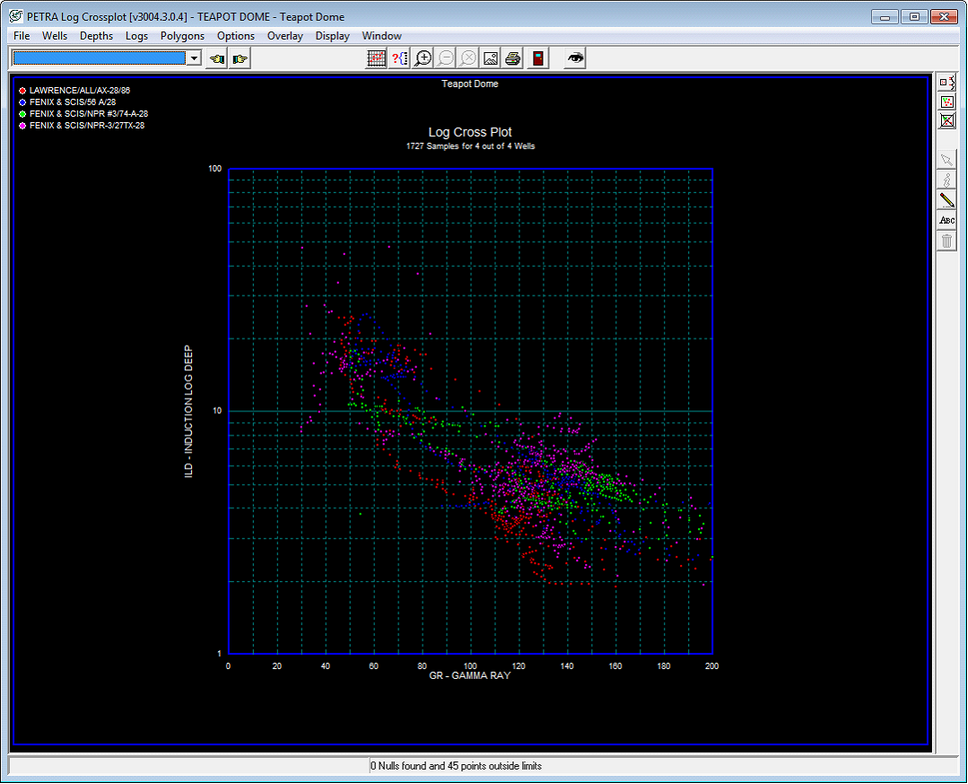Click the printer icon

tap(513, 59)
